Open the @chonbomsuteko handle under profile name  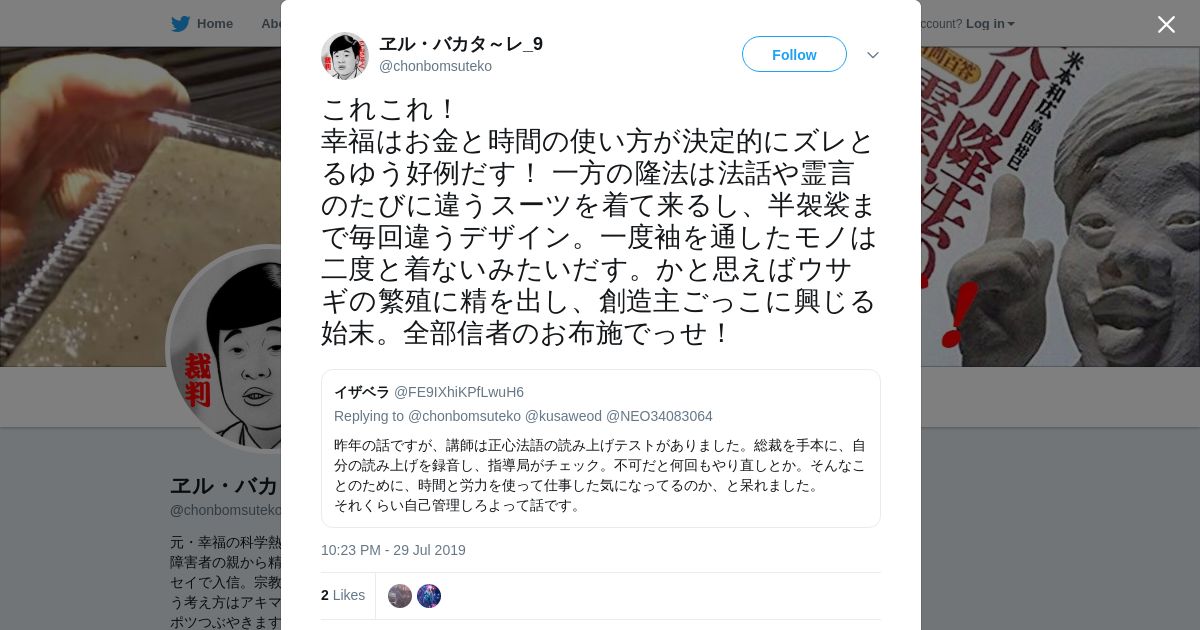click(x=226, y=510)
